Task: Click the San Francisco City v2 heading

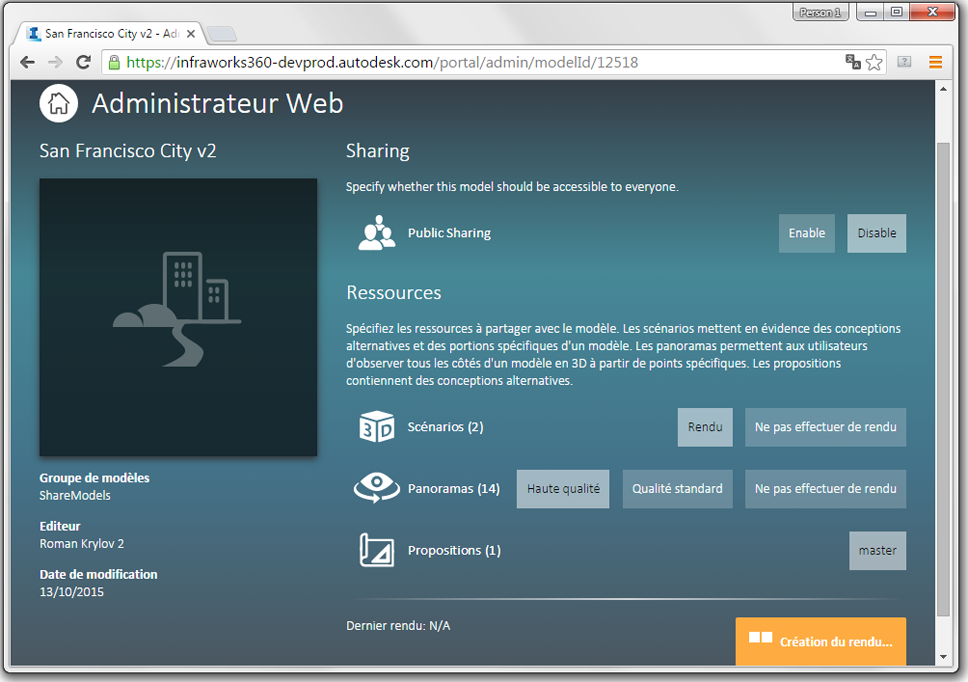Action: (x=128, y=151)
